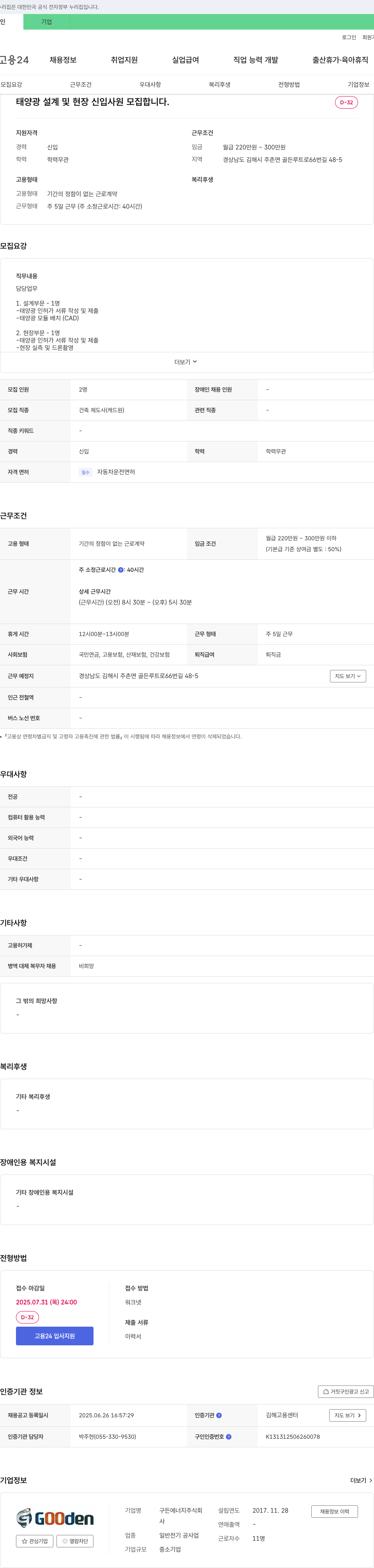Screen dimensions: 374x1568
Task: Select registration date 2025.06.26 16:57:29
Action: click(x=106, y=1415)
